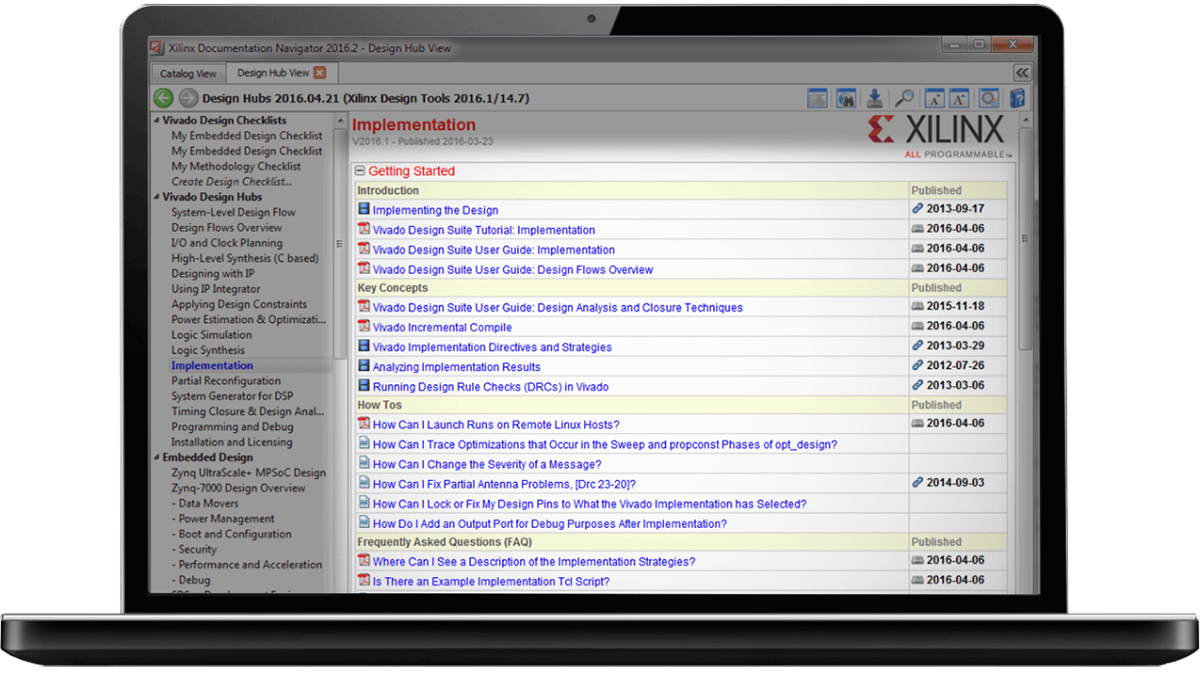Click the web search binoculars icon
This screenshot has height=675, width=1200.
click(x=846, y=98)
